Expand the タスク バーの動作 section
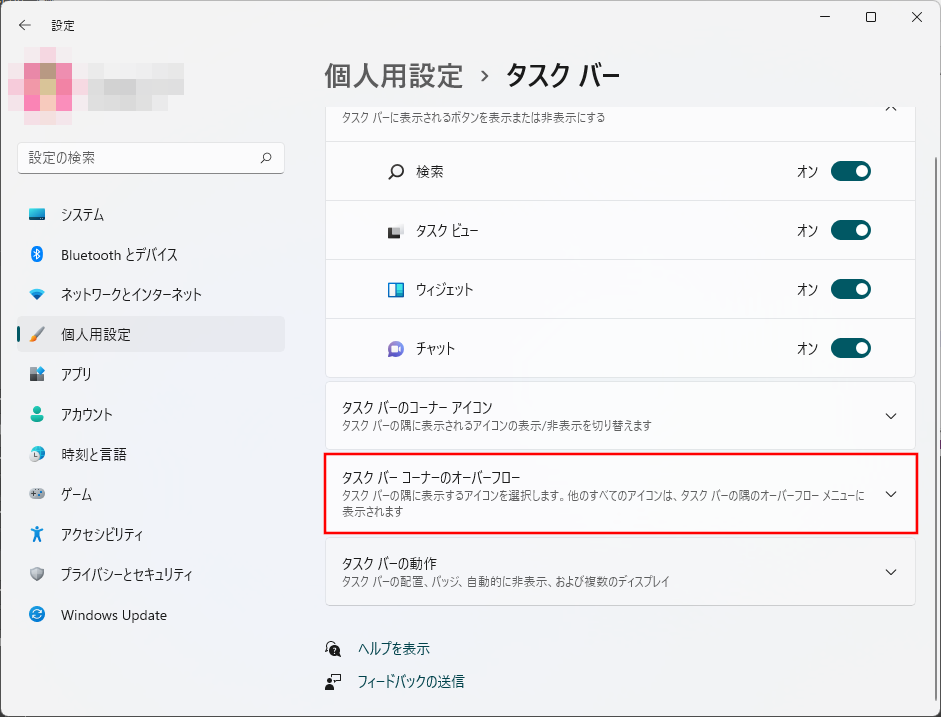 [891, 572]
